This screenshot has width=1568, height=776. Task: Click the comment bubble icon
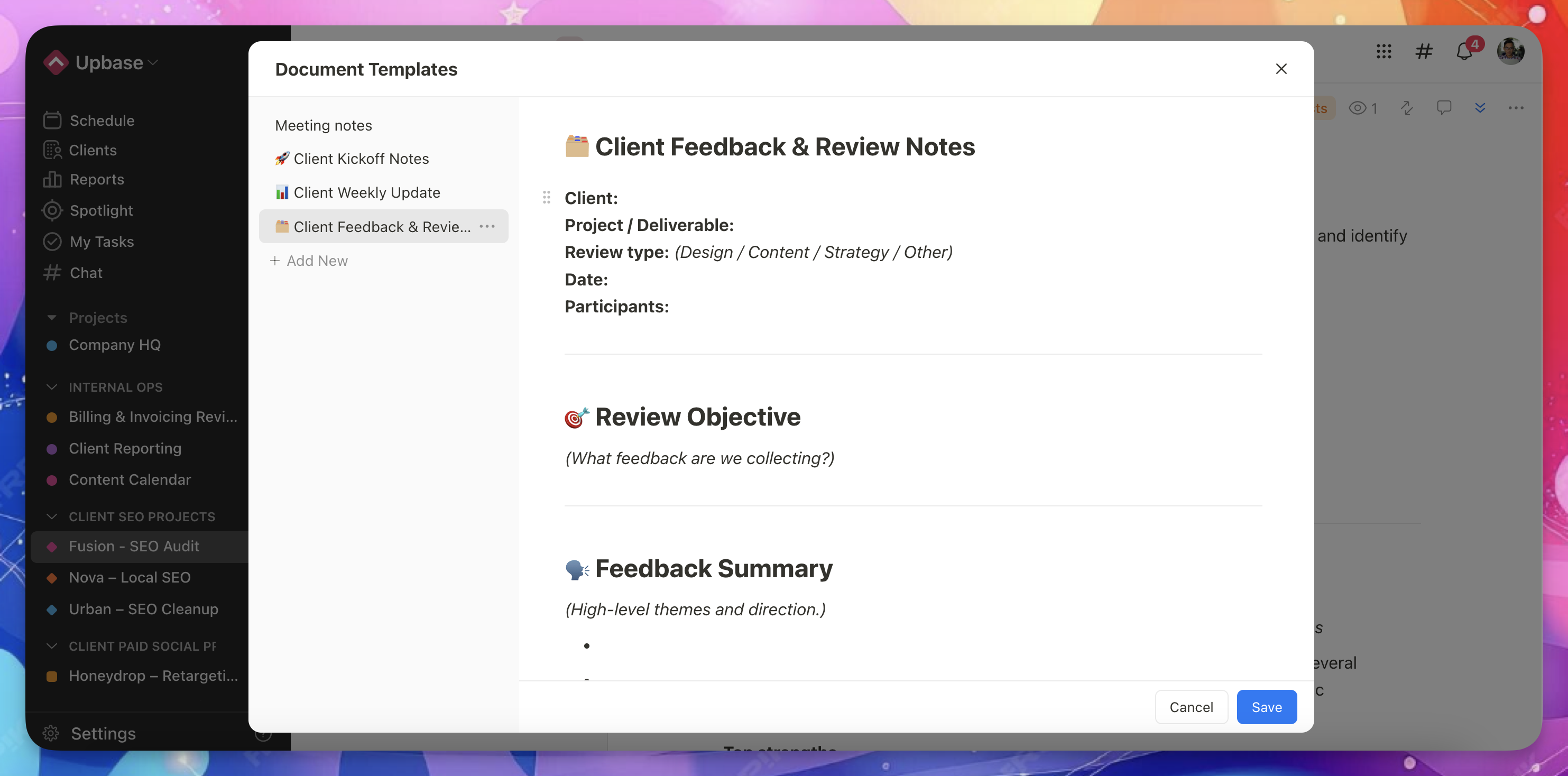click(x=1443, y=108)
